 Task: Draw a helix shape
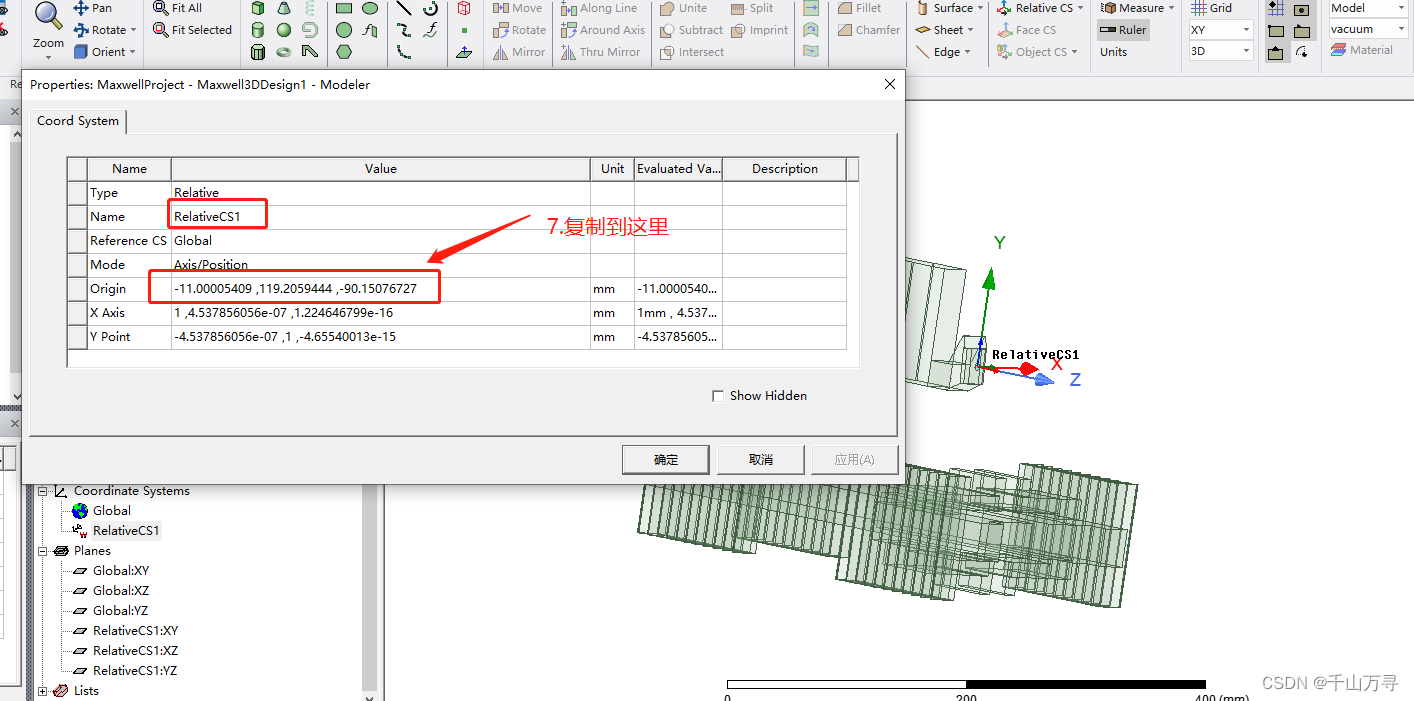tap(310, 8)
